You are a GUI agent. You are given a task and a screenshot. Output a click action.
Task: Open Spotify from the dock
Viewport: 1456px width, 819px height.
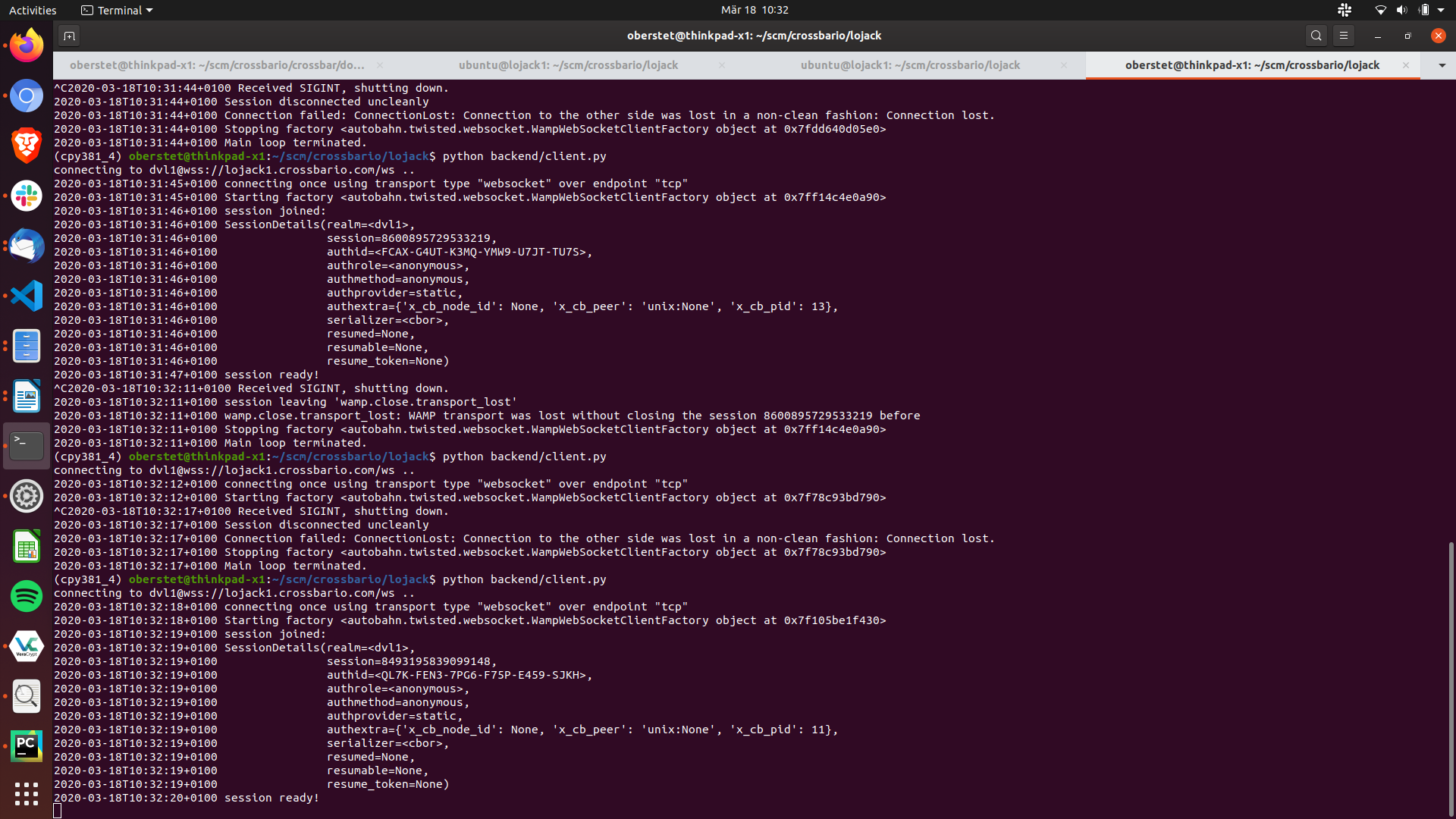point(27,596)
